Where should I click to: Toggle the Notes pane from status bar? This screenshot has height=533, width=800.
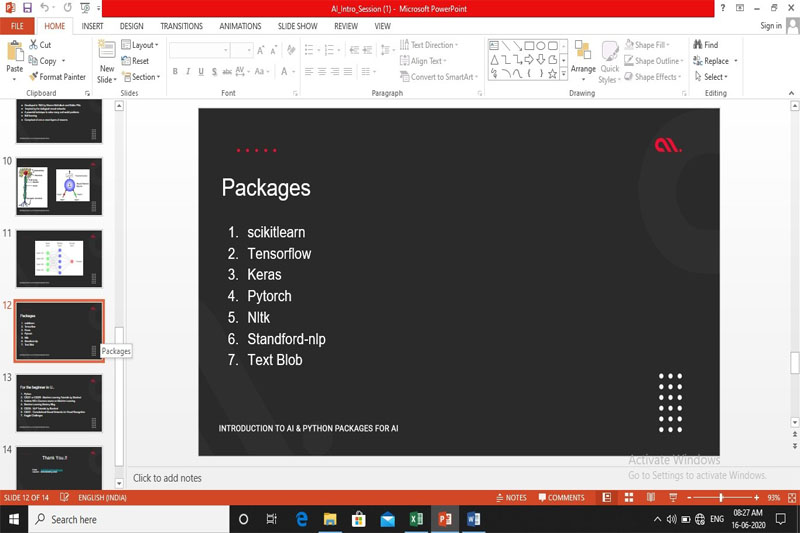[x=511, y=497]
